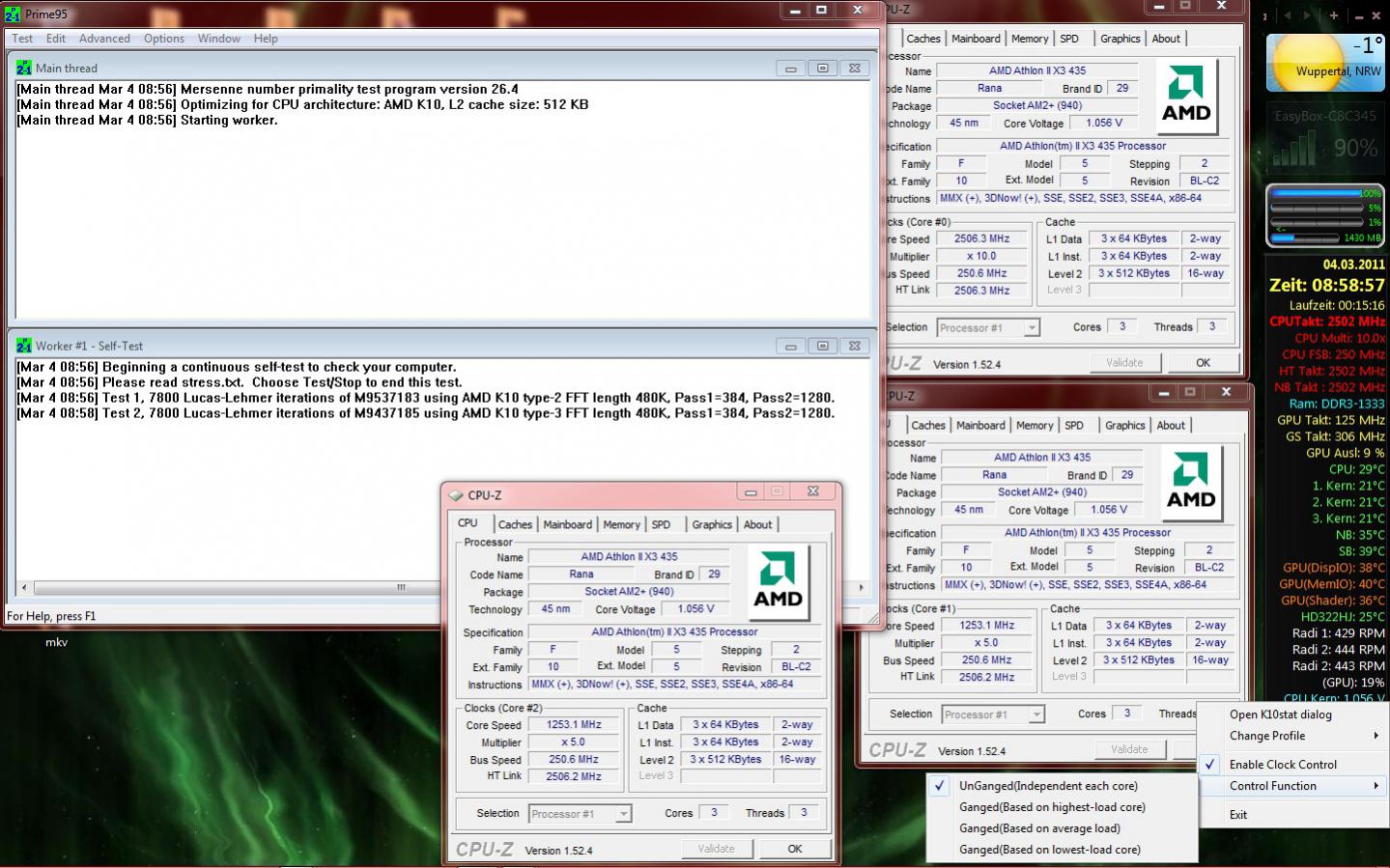Click the Worker window horizontal scrollbar thumb
This screenshot has height=868, width=1390.
402,587
